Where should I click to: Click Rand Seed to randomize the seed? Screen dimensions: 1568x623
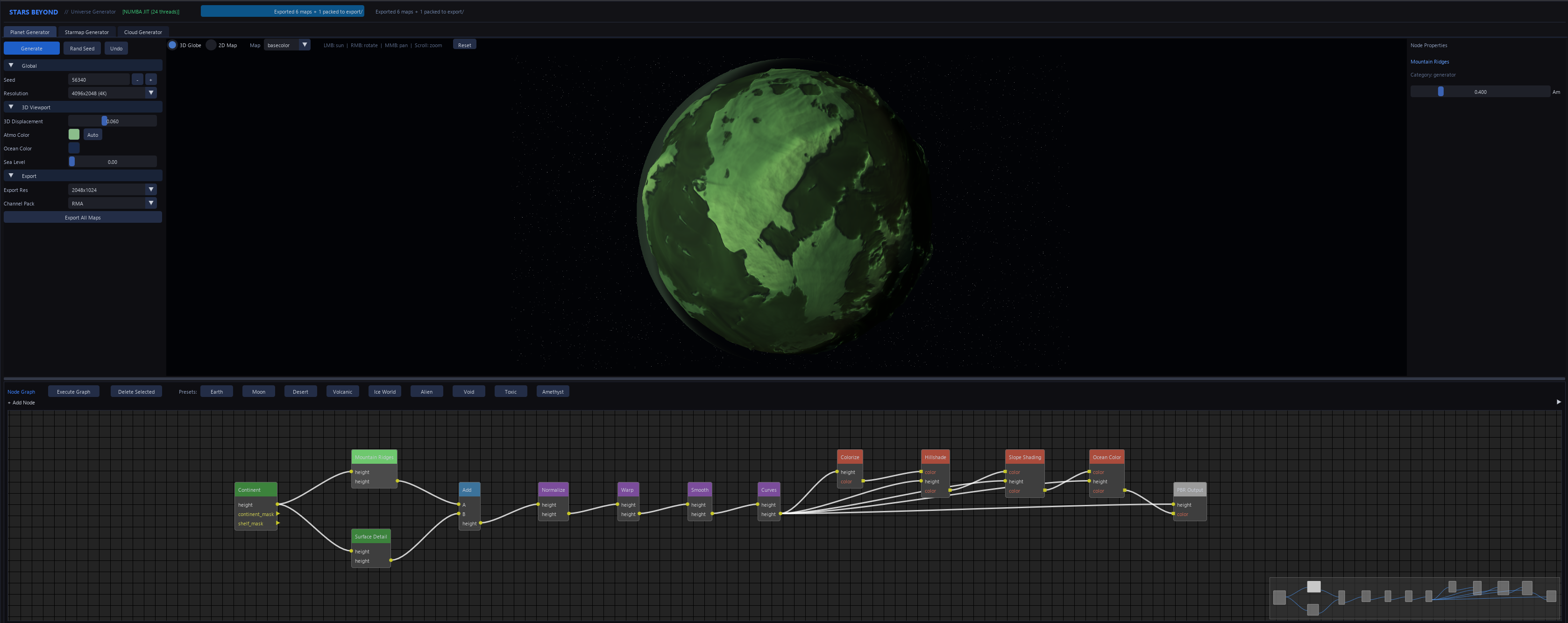pos(82,48)
